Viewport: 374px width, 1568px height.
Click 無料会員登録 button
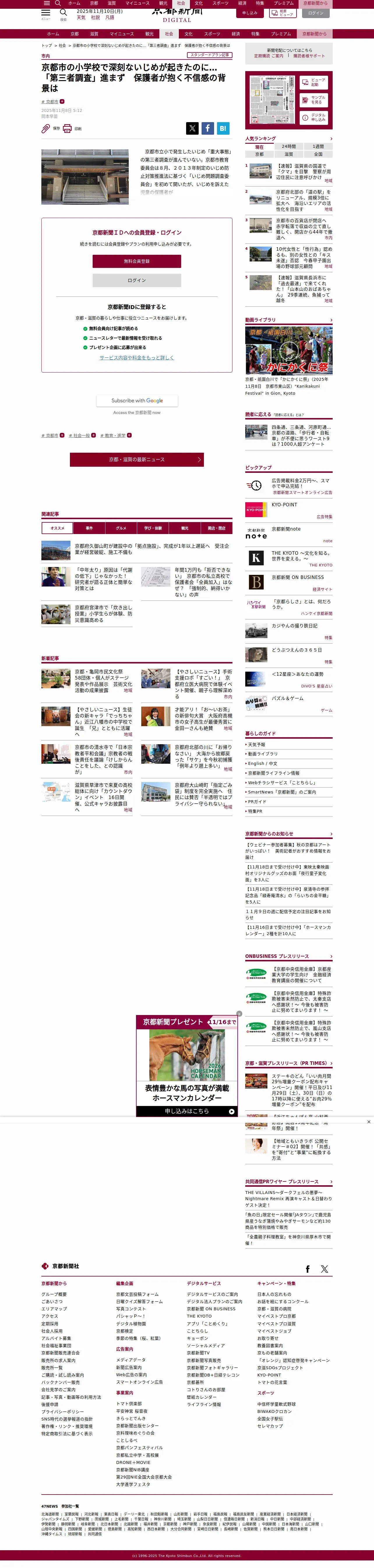click(137, 261)
